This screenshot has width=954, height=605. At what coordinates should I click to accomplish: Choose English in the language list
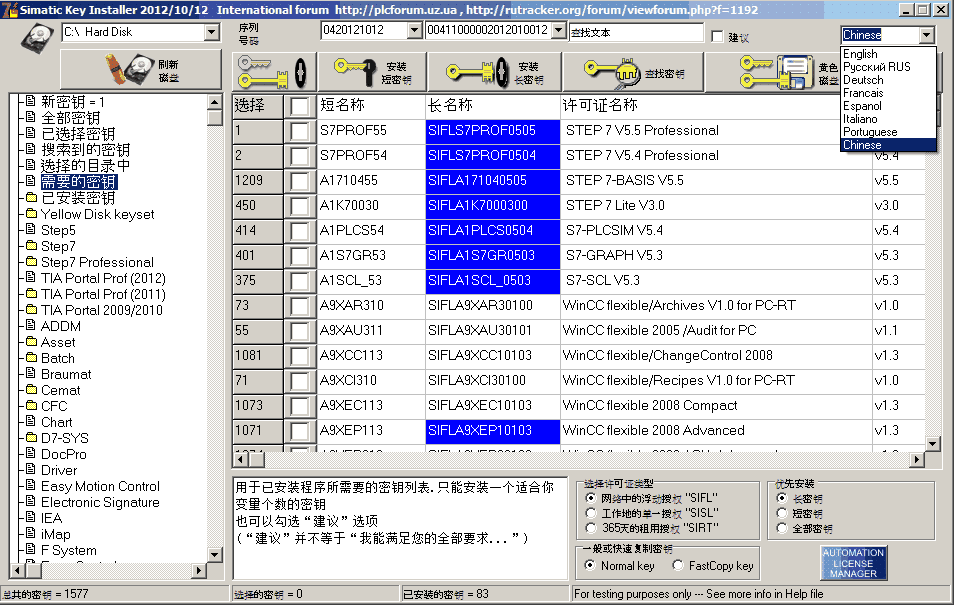(x=860, y=54)
